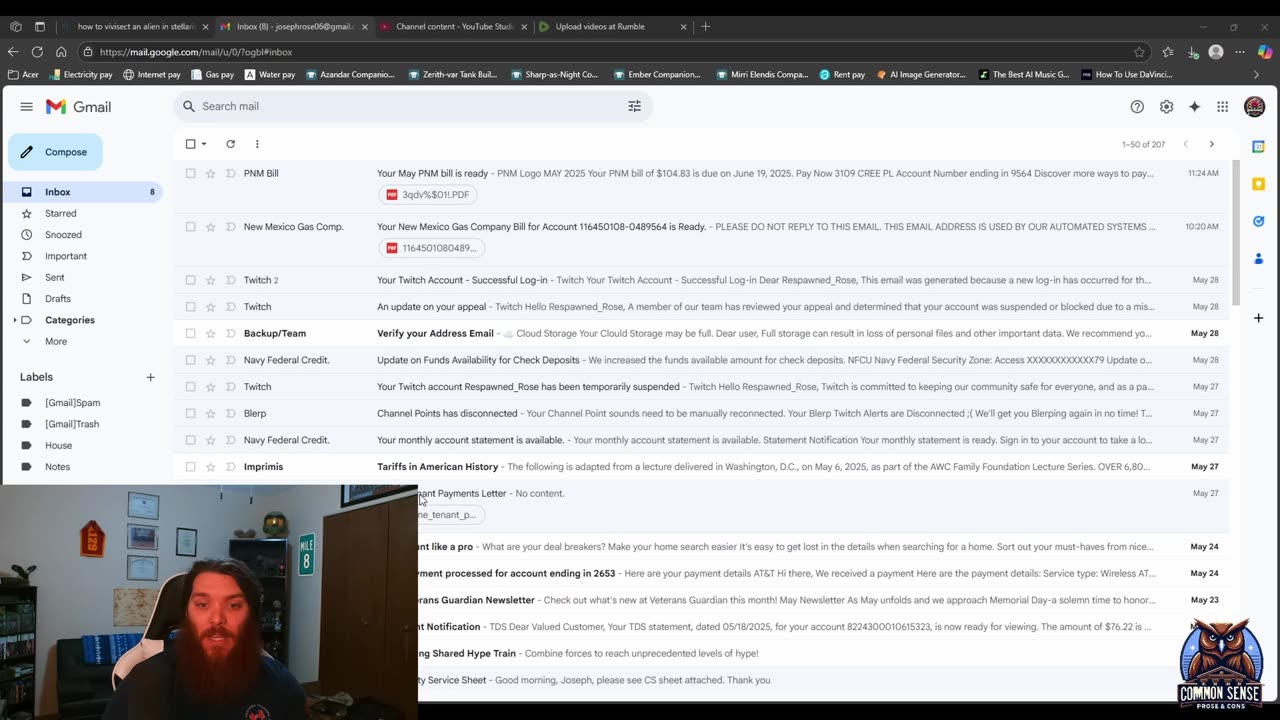Viewport: 1280px width, 720px height.
Task: Switch to Upload videos at Rumble tab
Action: tap(613, 26)
